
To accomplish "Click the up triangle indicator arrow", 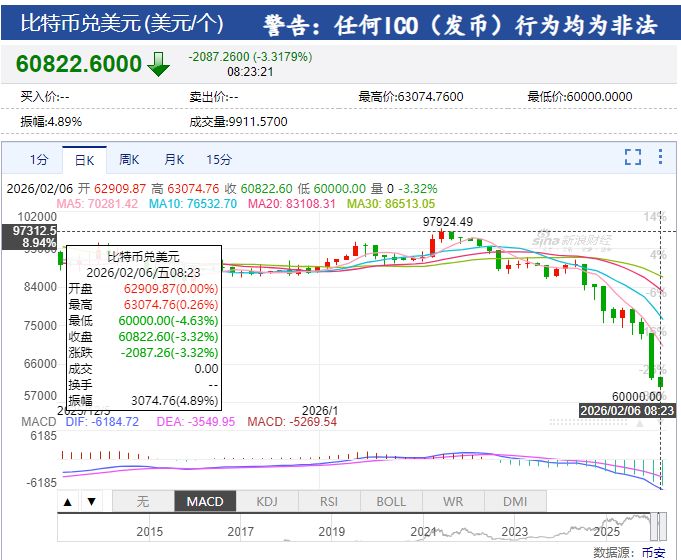I will (x=68, y=501).
